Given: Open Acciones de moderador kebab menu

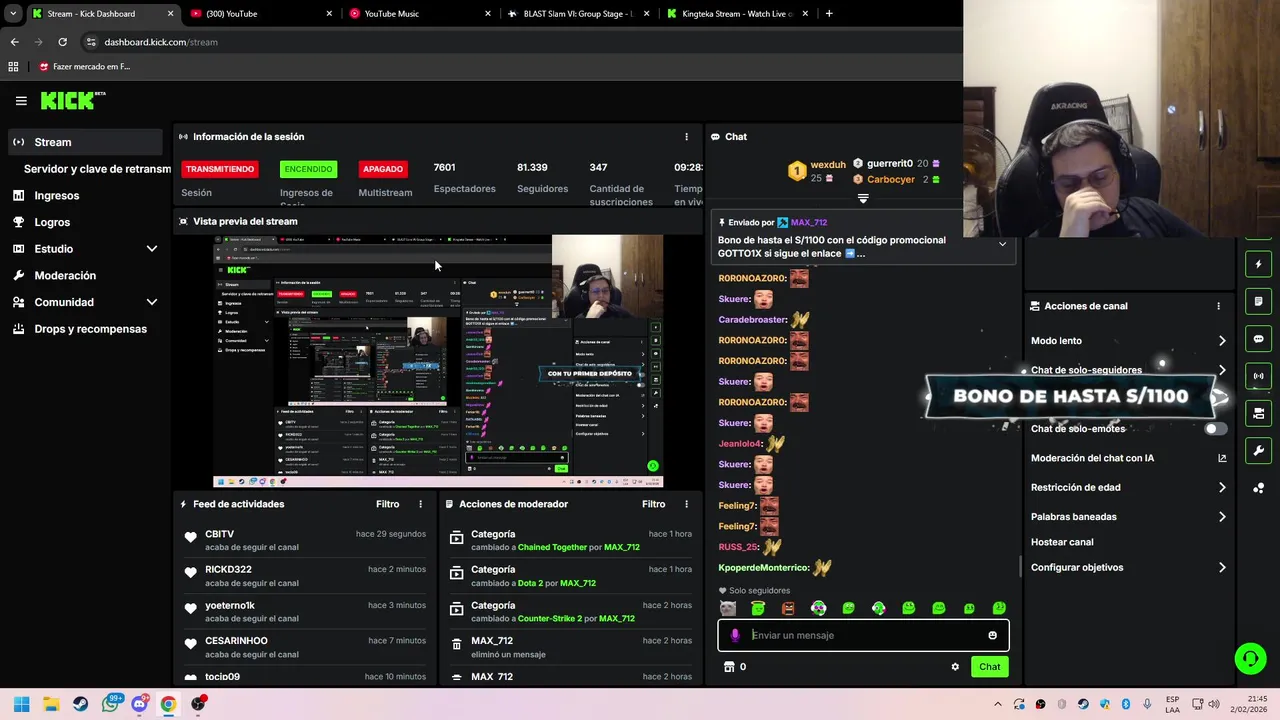Looking at the screenshot, I should [686, 504].
